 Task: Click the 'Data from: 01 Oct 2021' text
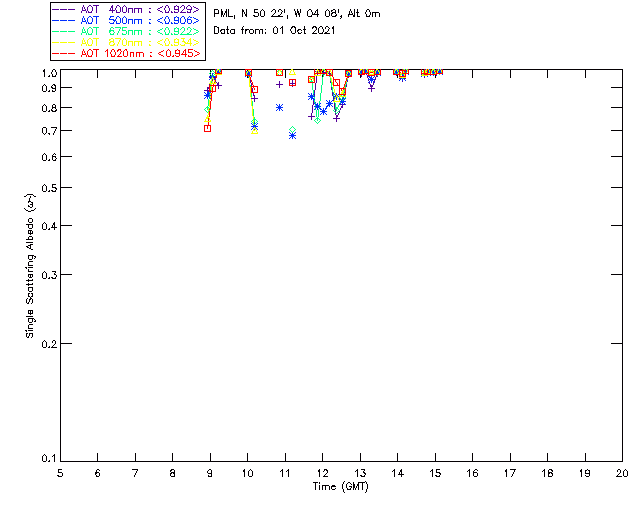[274, 31]
